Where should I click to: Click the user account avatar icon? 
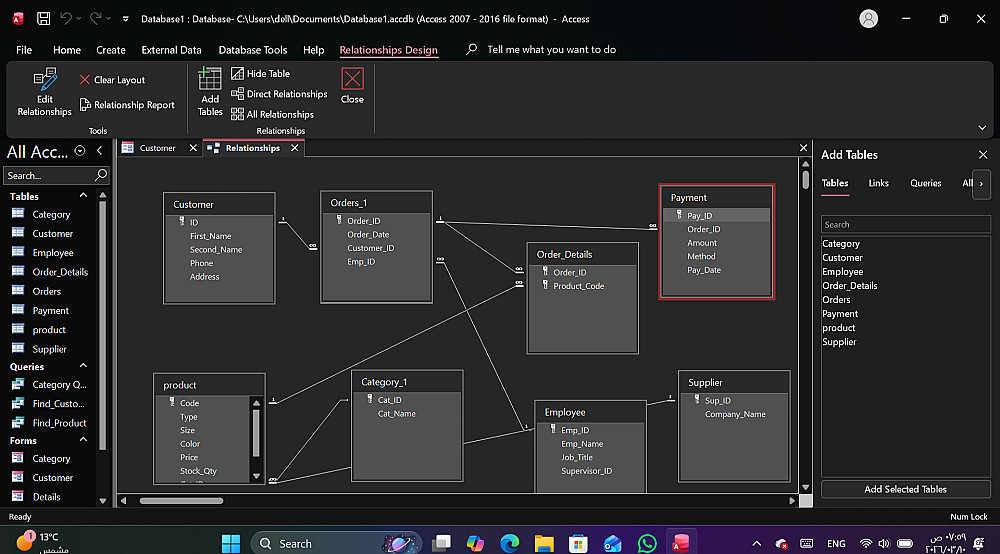(869, 18)
